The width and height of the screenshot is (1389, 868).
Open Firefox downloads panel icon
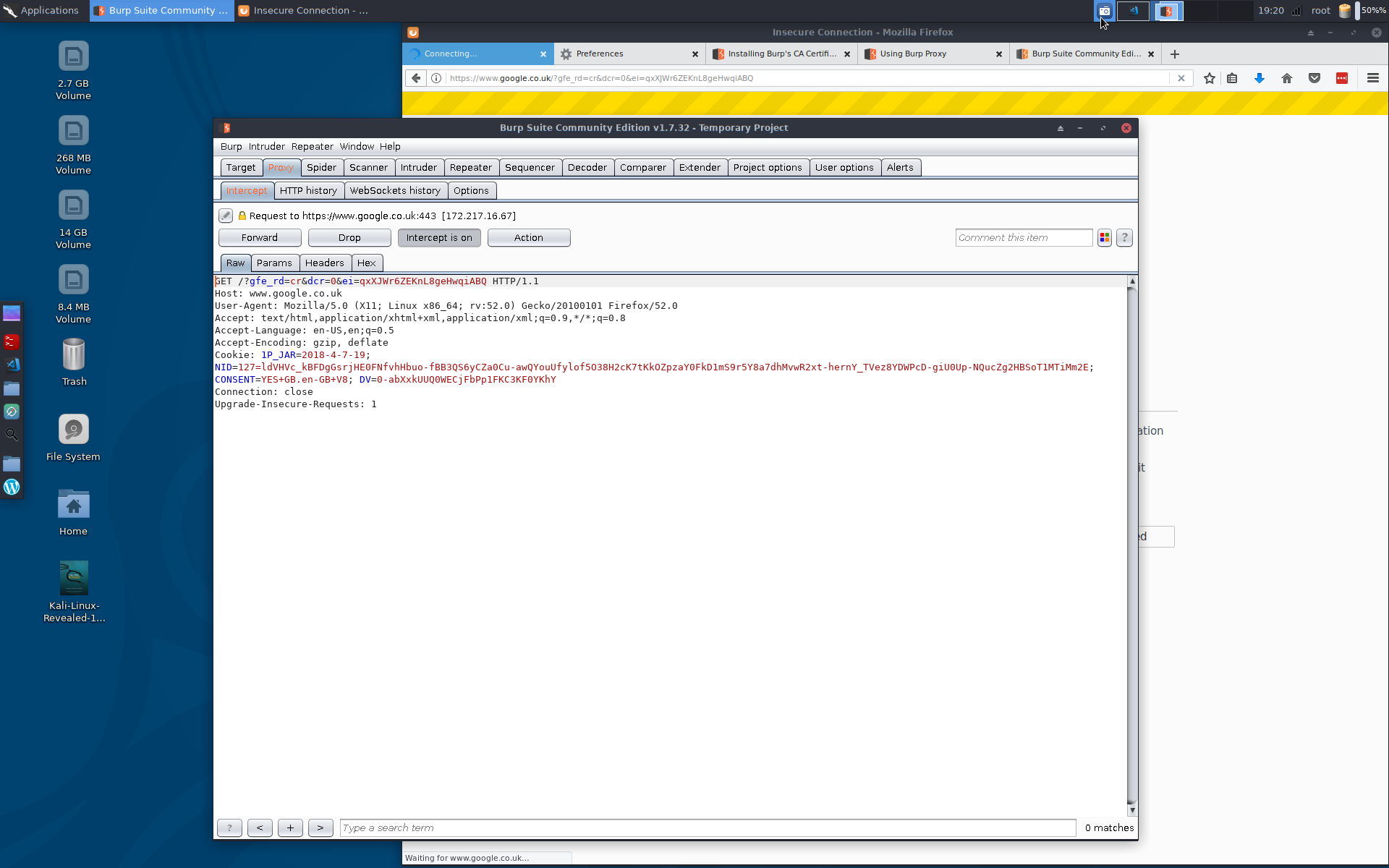click(x=1259, y=78)
